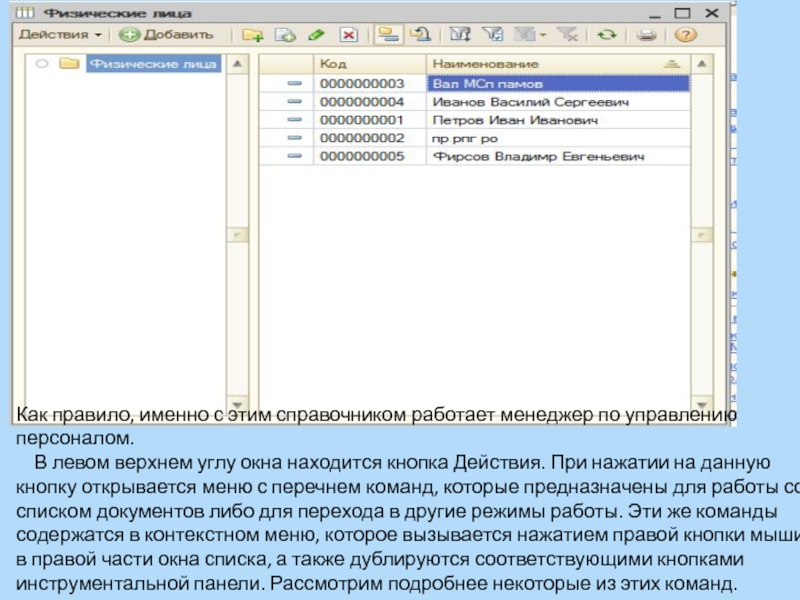Viewport: 800px width, 600px height.
Task: Click the edit pencil icon
Action: click(x=316, y=34)
